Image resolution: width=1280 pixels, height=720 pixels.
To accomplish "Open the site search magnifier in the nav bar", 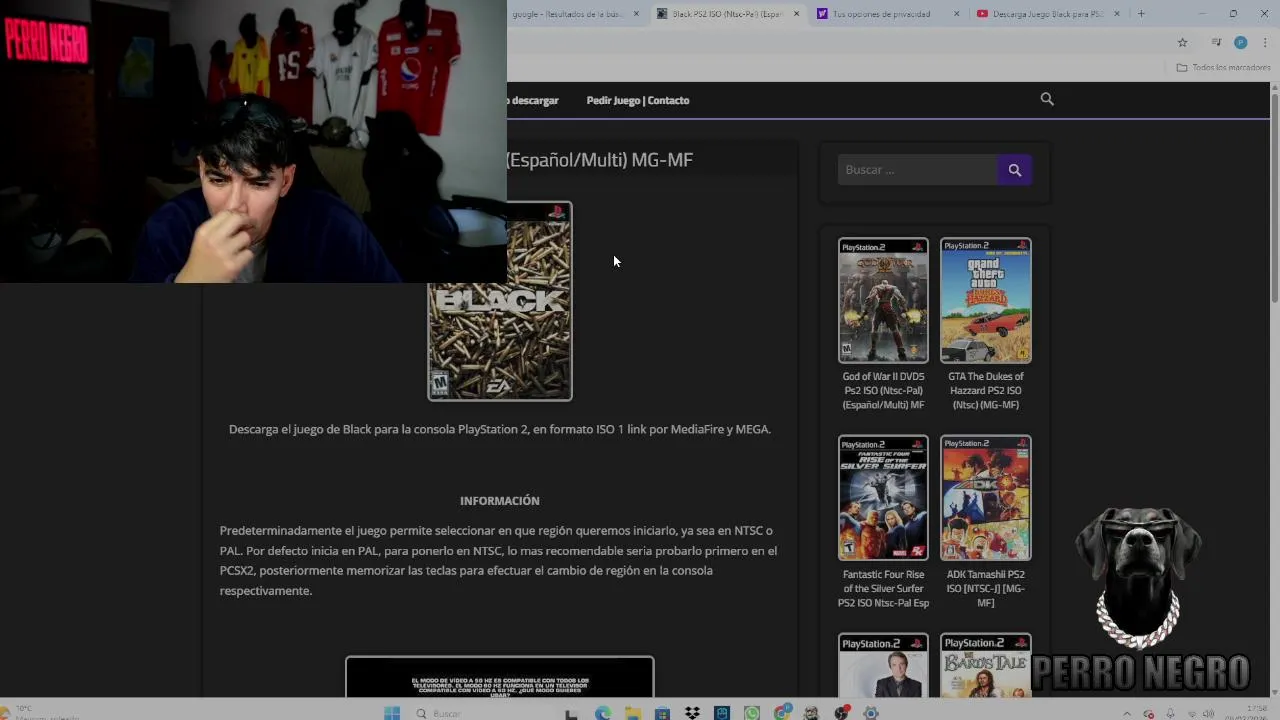I will coord(1047,99).
